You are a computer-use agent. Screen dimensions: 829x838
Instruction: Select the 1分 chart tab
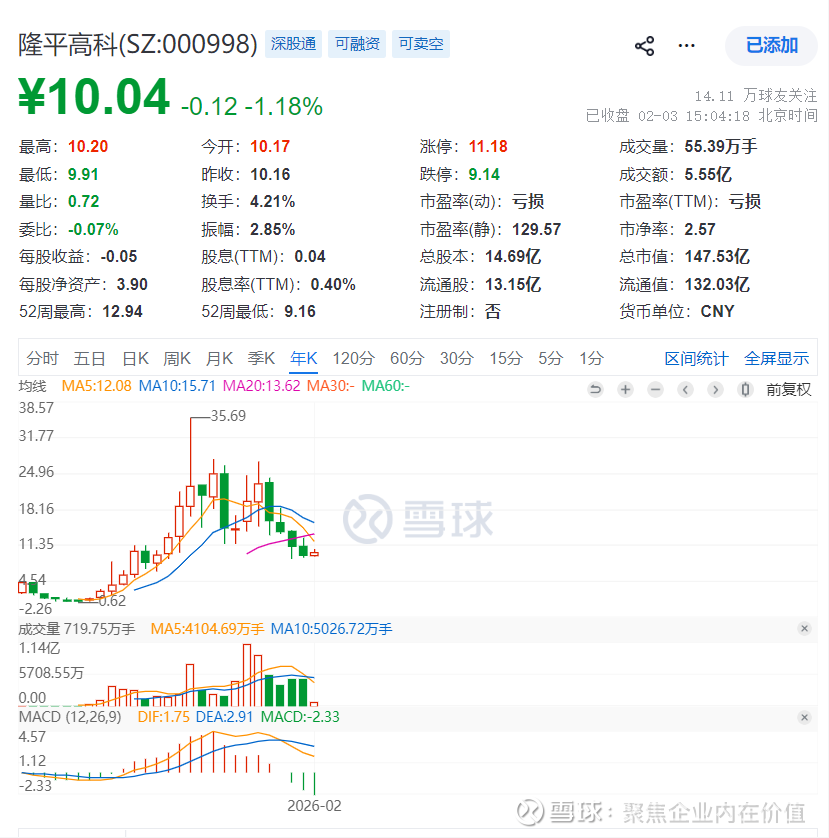[x=592, y=358]
